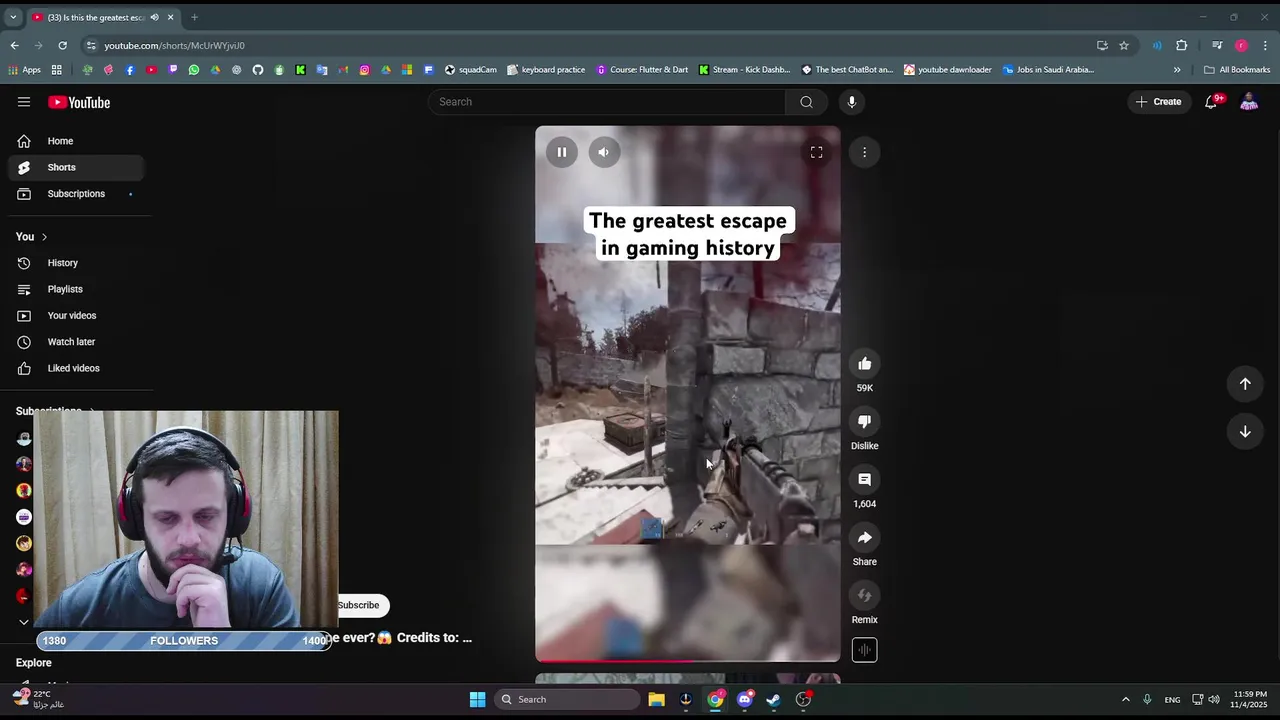Viewport: 1280px width, 720px height.
Task: Open Chrome Extensions puzzle icon
Action: point(1182,45)
